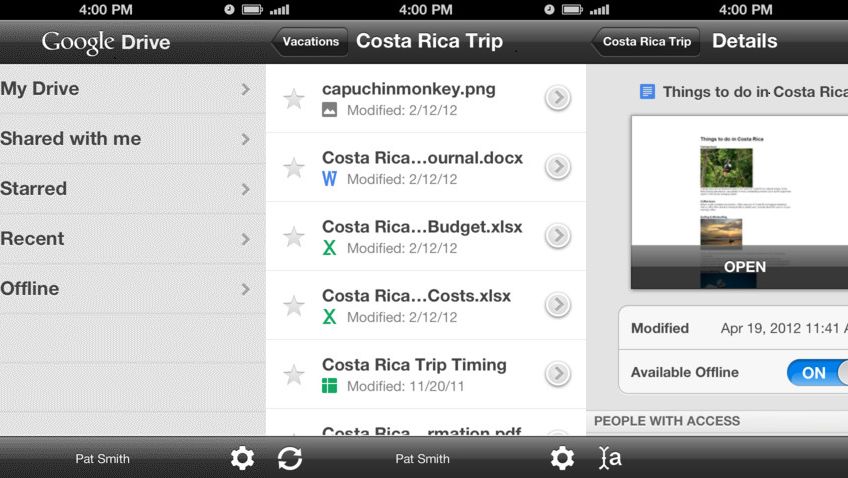Screen dimensions: 848x478
Task: Toggle star on Costa Rica Trip Timing
Action: tap(294, 375)
